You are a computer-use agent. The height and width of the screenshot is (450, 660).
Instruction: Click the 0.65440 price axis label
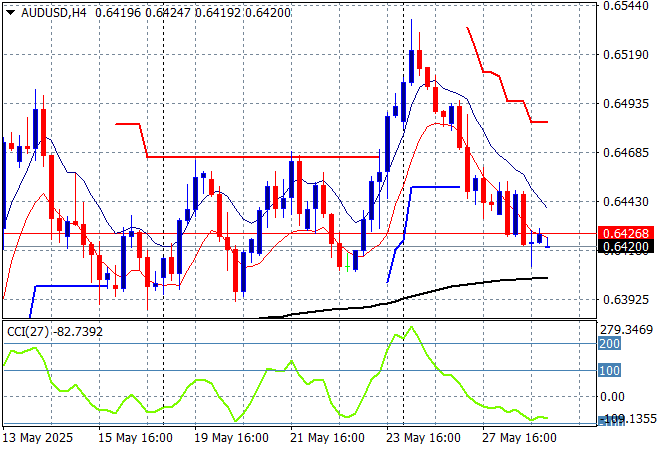click(626, 6)
